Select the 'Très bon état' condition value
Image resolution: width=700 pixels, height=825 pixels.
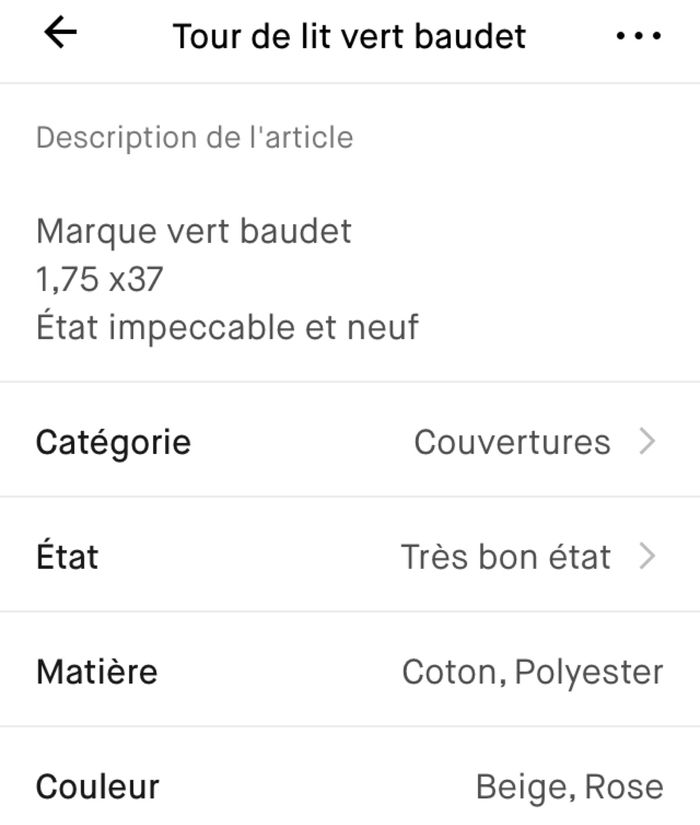[x=505, y=556]
